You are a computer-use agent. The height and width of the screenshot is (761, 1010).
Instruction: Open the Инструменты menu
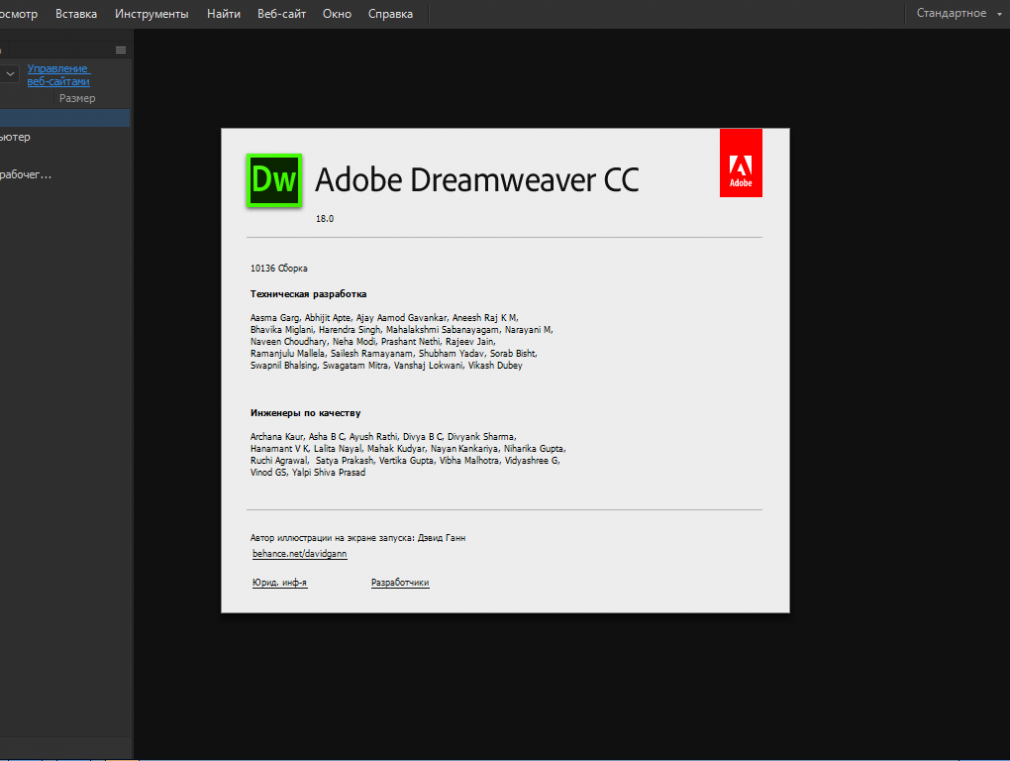(x=151, y=14)
